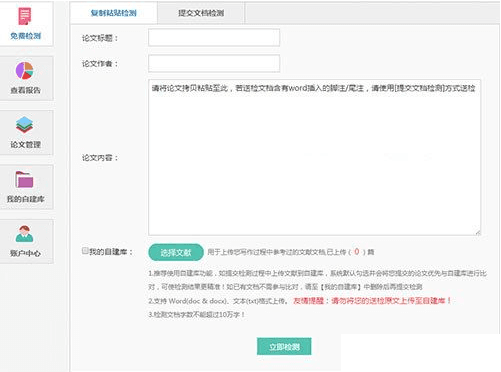This screenshot has width=501, height=372.
Task: Click the note about Word(doc & docx) formats
Action: [218, 301]
